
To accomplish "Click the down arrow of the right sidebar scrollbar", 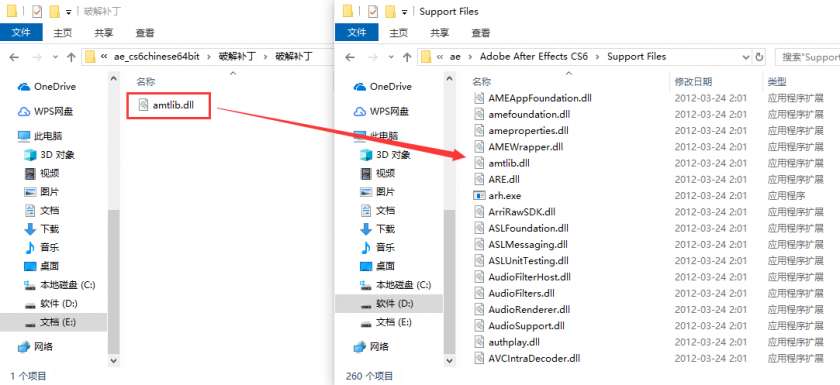I will tap(449, 361).
